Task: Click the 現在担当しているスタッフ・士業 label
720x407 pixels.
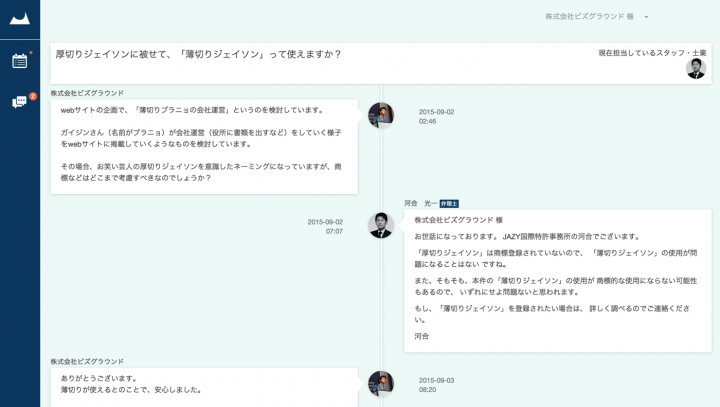Action: point(652,53)
